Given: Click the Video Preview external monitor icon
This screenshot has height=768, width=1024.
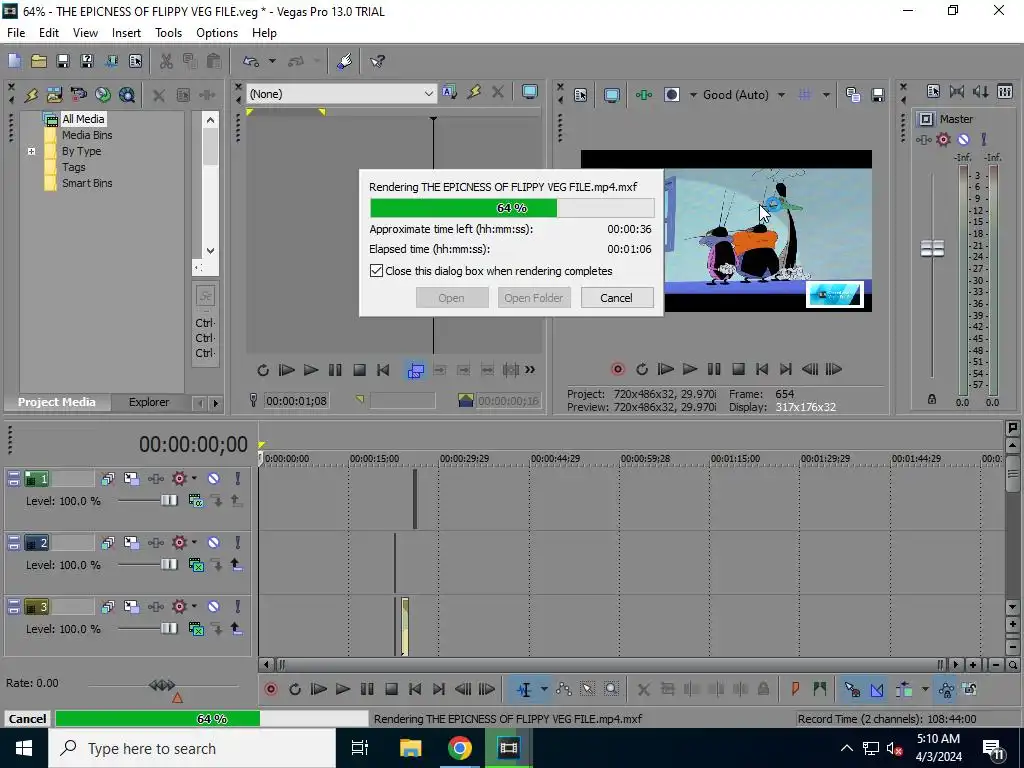Looking at the screenshot, I should [x=612, y=95].
